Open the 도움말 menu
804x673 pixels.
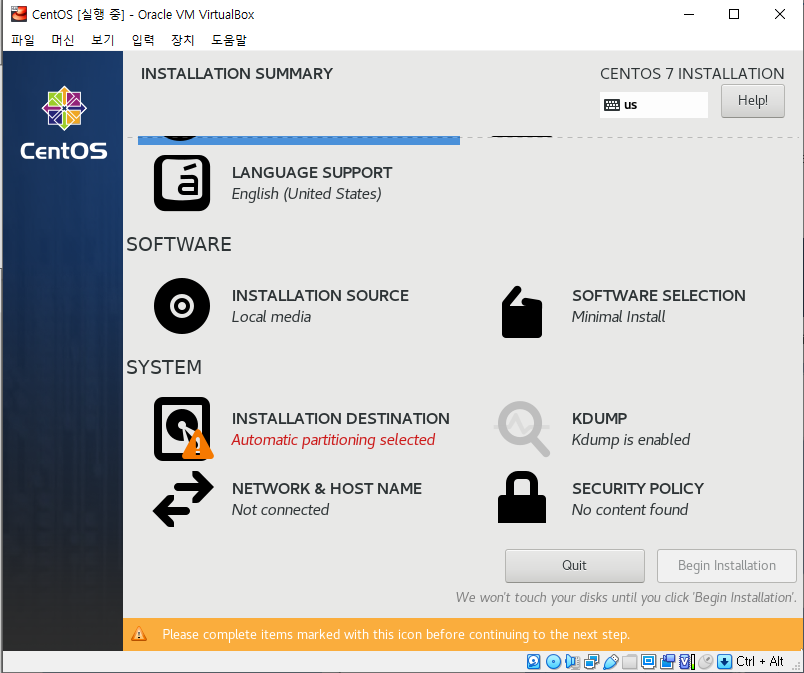tap(229, 39)
